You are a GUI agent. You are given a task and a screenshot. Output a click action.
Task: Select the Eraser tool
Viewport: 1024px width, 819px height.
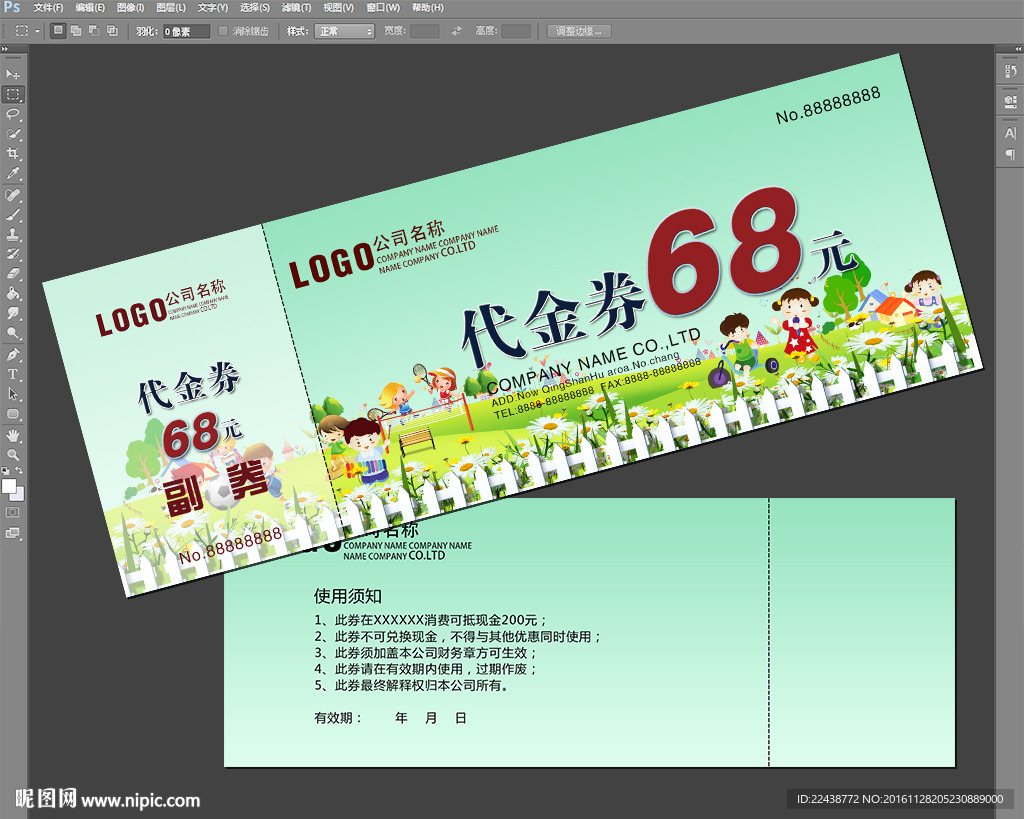click(x=13, y=274)
